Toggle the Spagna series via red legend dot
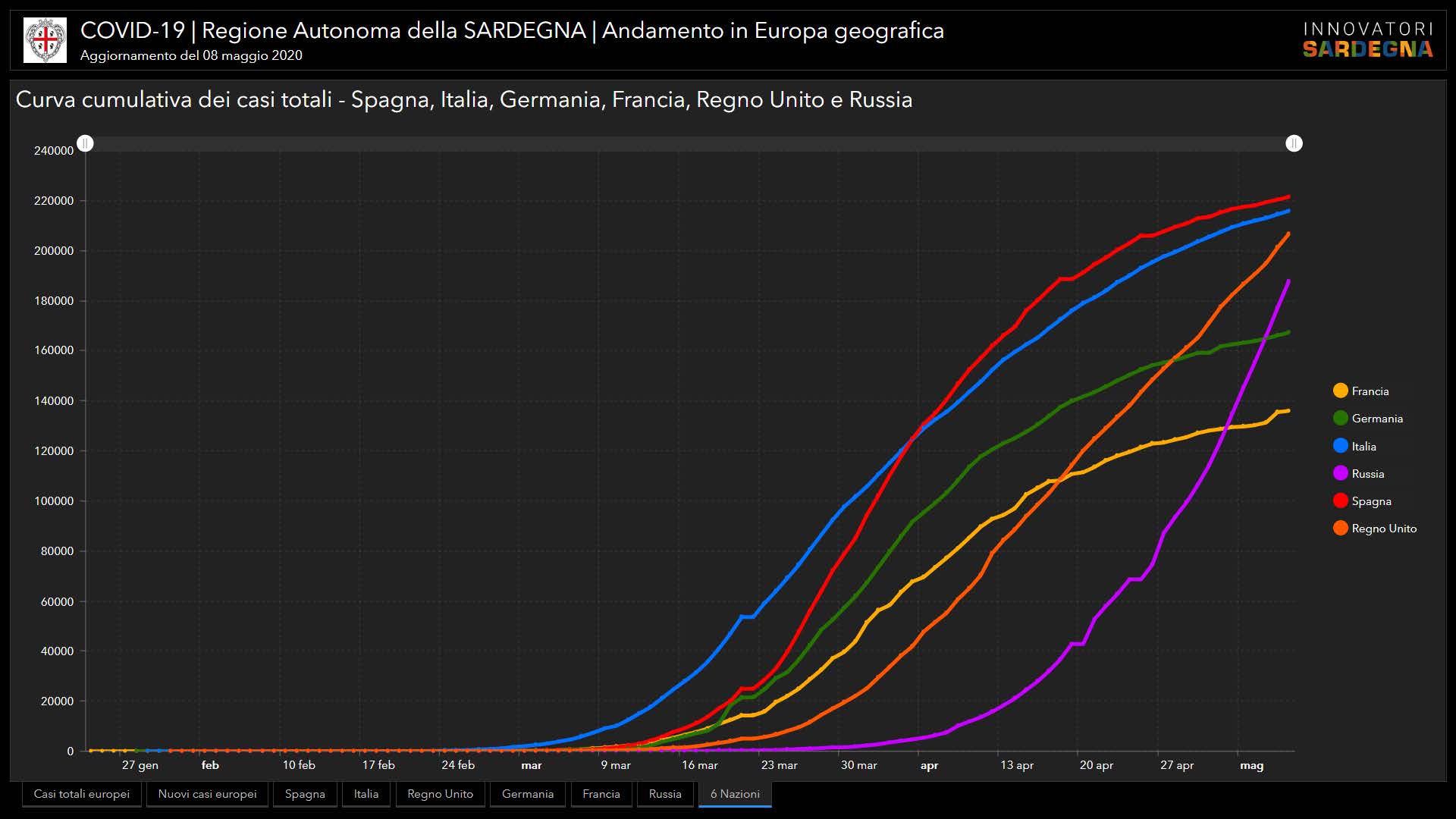 [x=1340, y=501]
